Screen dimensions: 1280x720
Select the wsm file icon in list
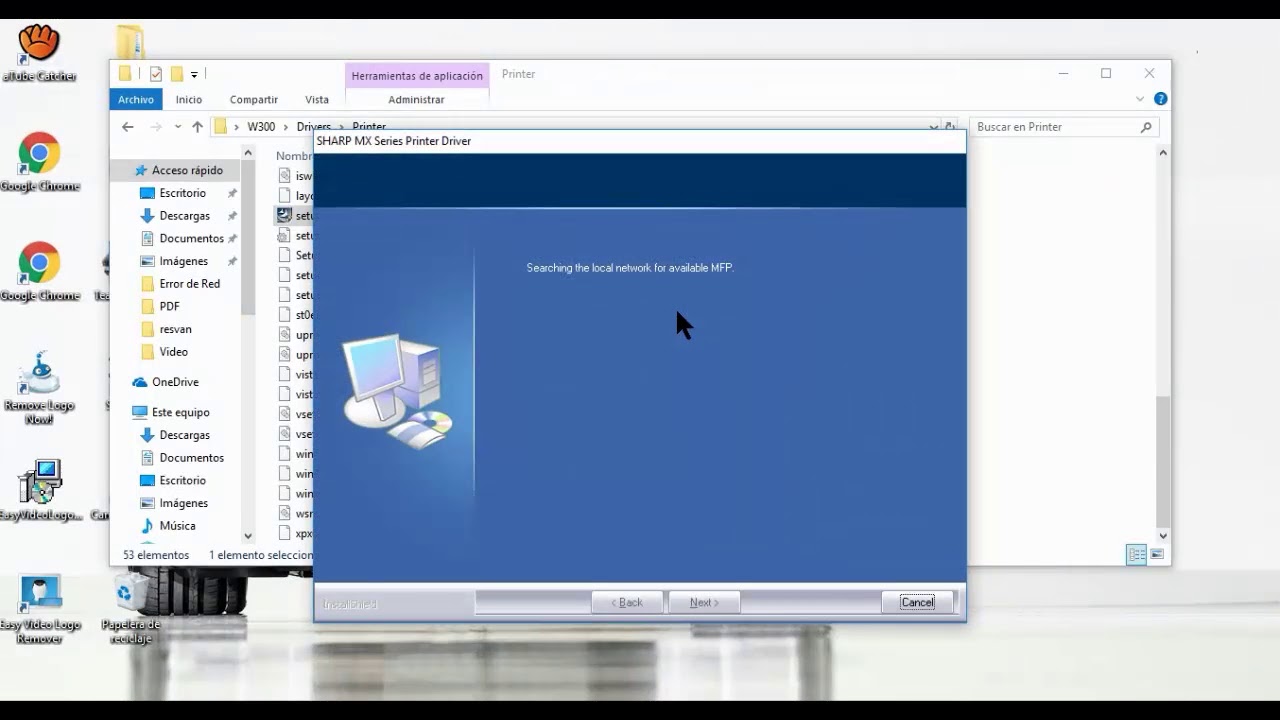coord(284,514)
